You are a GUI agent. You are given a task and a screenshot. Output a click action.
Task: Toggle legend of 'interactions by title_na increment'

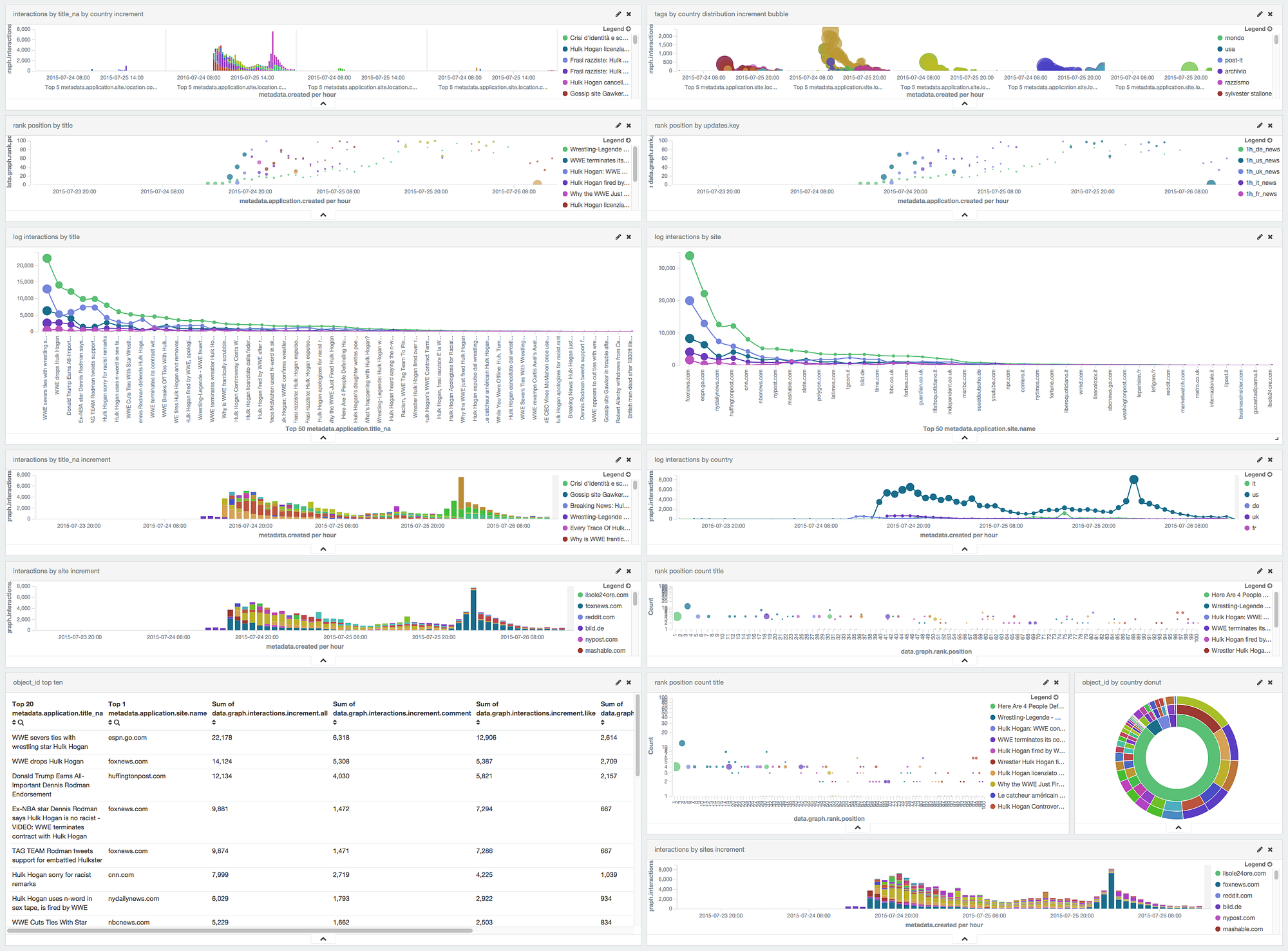pyautogui.click(x=617, y=475)
